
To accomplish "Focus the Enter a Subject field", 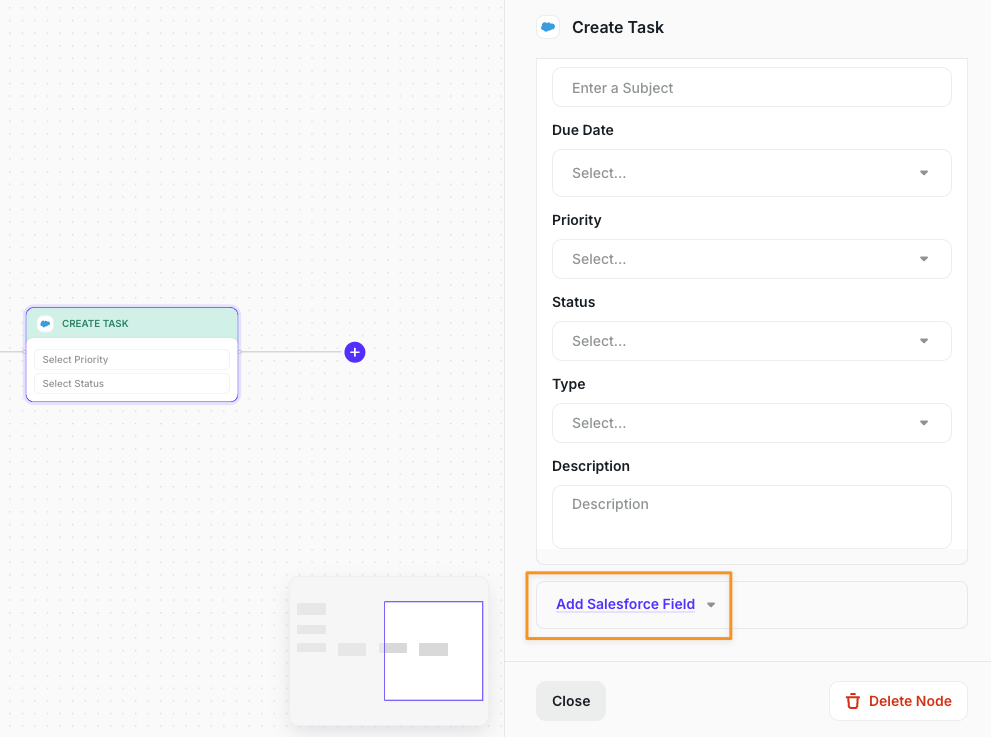I will pos(751,88).
